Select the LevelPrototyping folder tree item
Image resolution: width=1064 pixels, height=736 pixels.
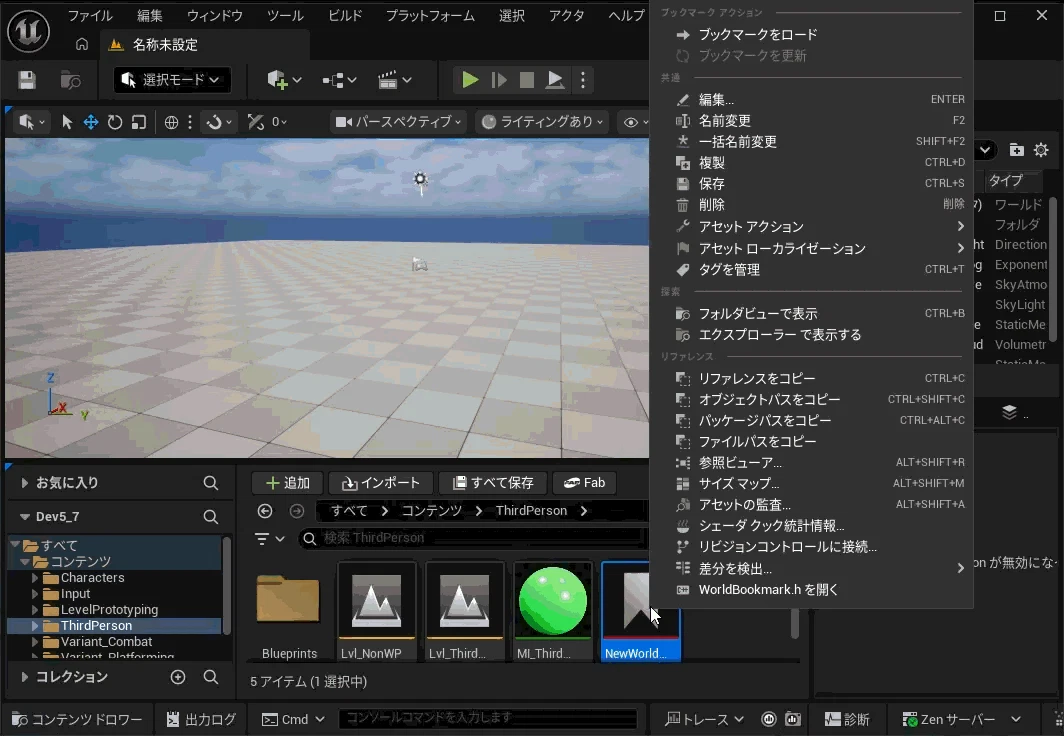(109, 610)
